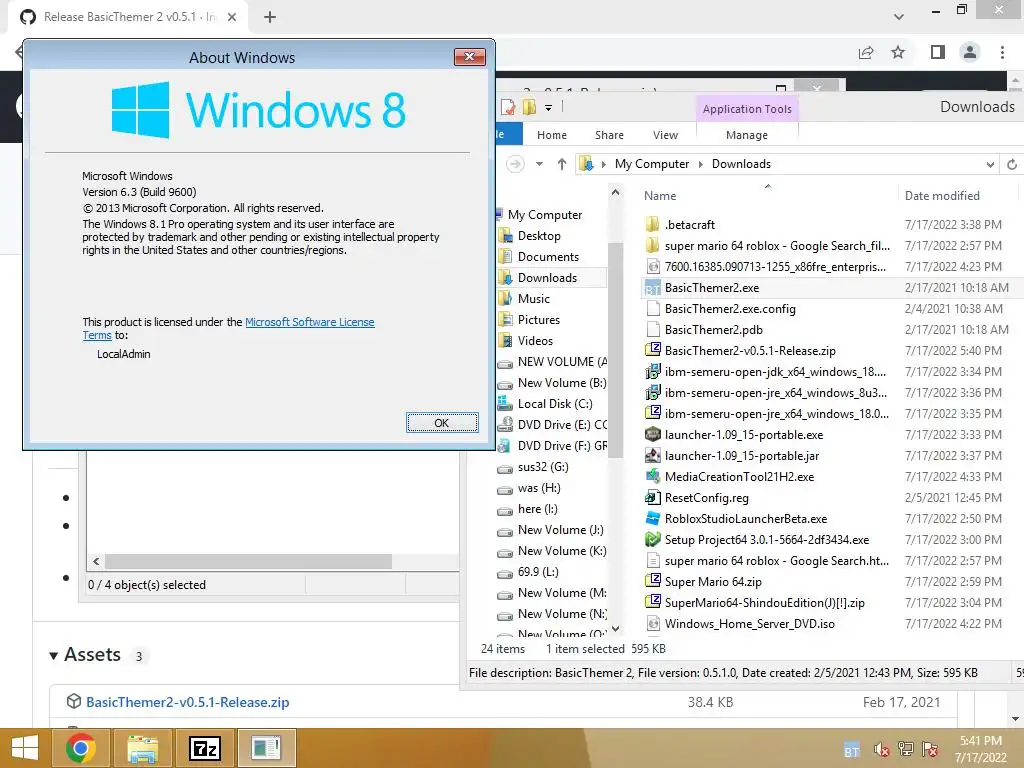The height and width of the screenshot is (768, 1024).
Task: Click the taskbar clock and date
Action: point(980,749)
